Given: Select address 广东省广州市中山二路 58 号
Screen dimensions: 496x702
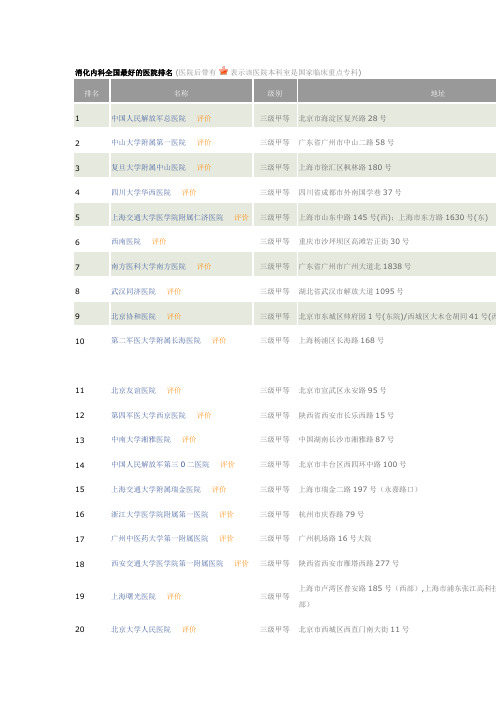Looking at the screenshot, I should 346,142.
